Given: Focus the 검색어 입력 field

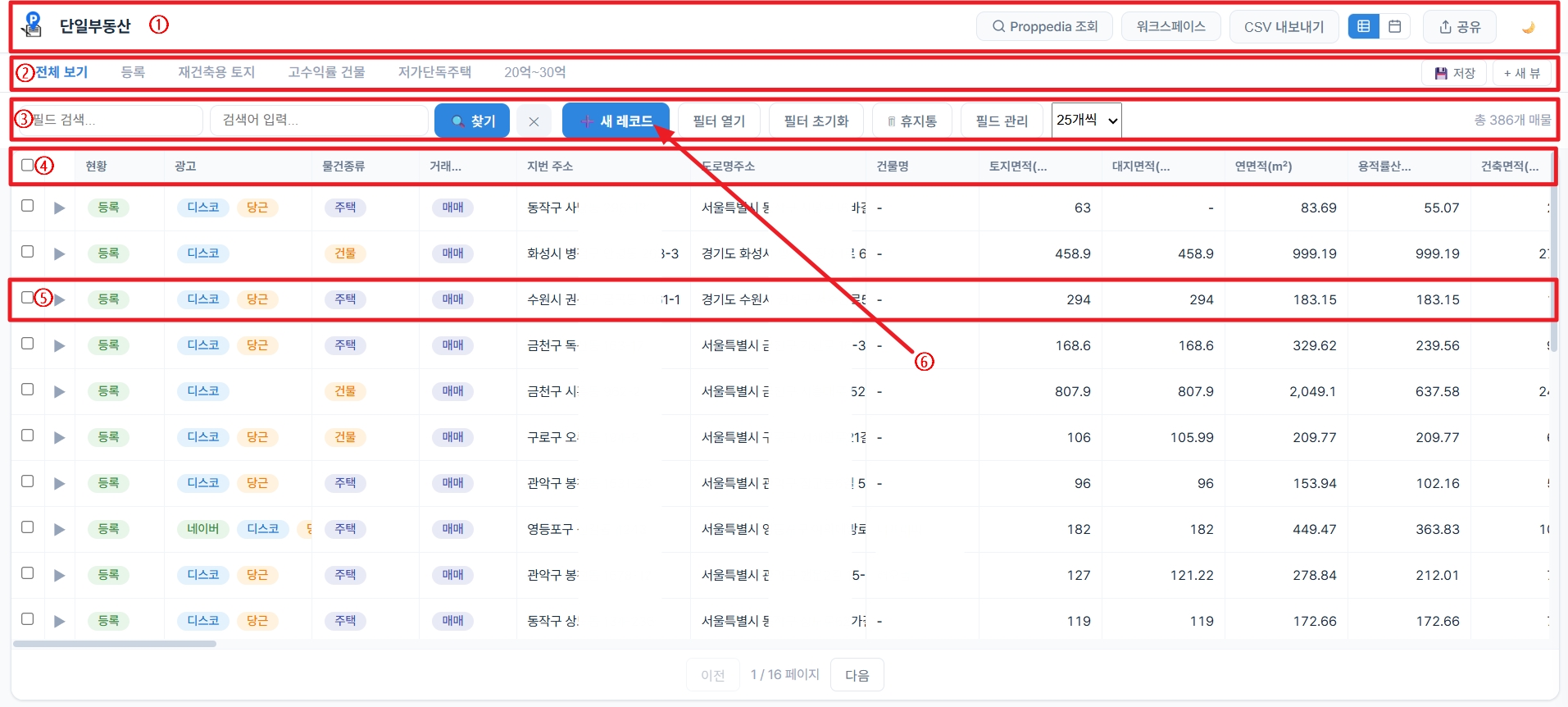Looking at the screenshot, I should [319, 120].
